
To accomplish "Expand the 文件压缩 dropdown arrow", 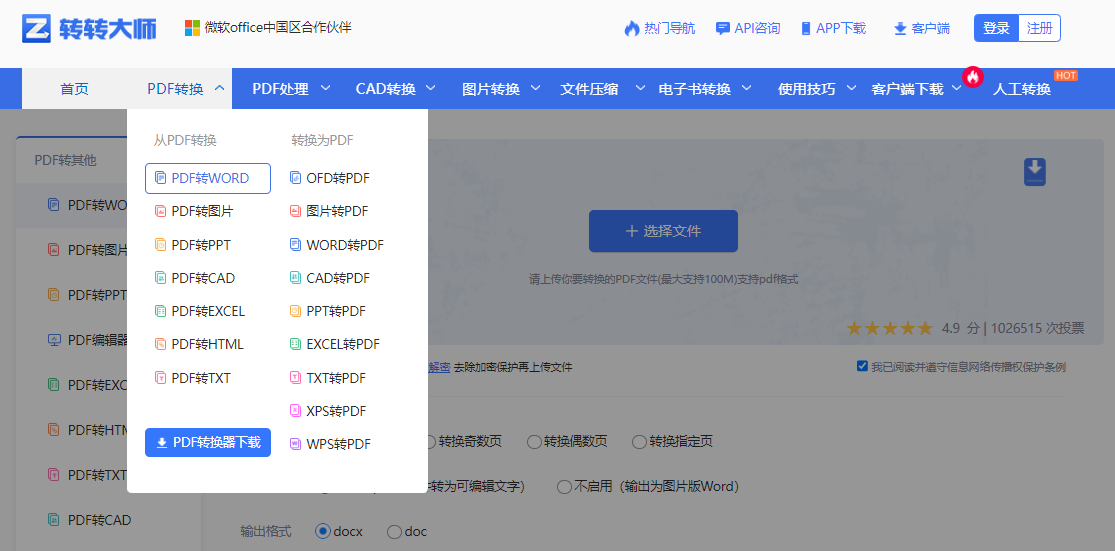I will coord(640,88).
